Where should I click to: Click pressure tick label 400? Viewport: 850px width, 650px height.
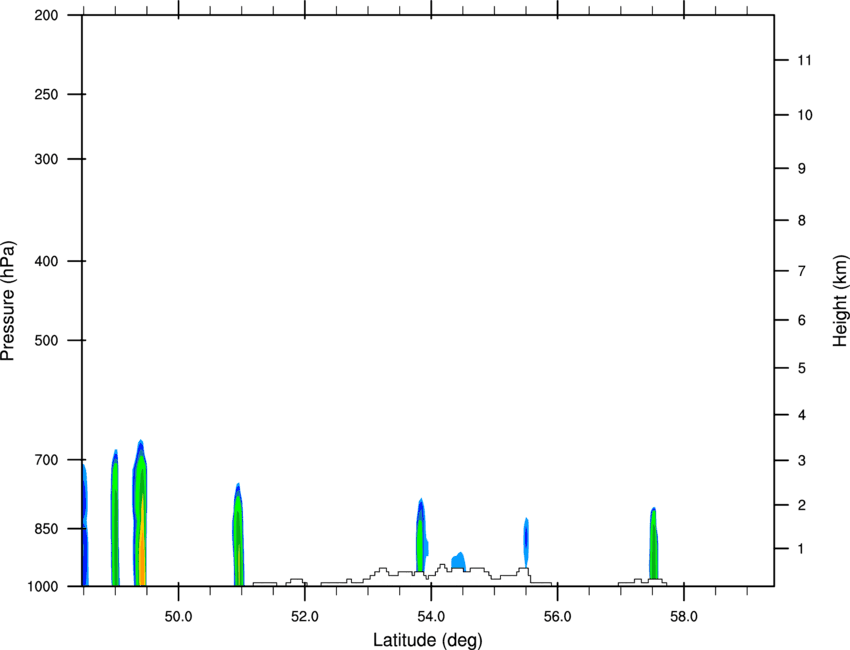[46, 261]
